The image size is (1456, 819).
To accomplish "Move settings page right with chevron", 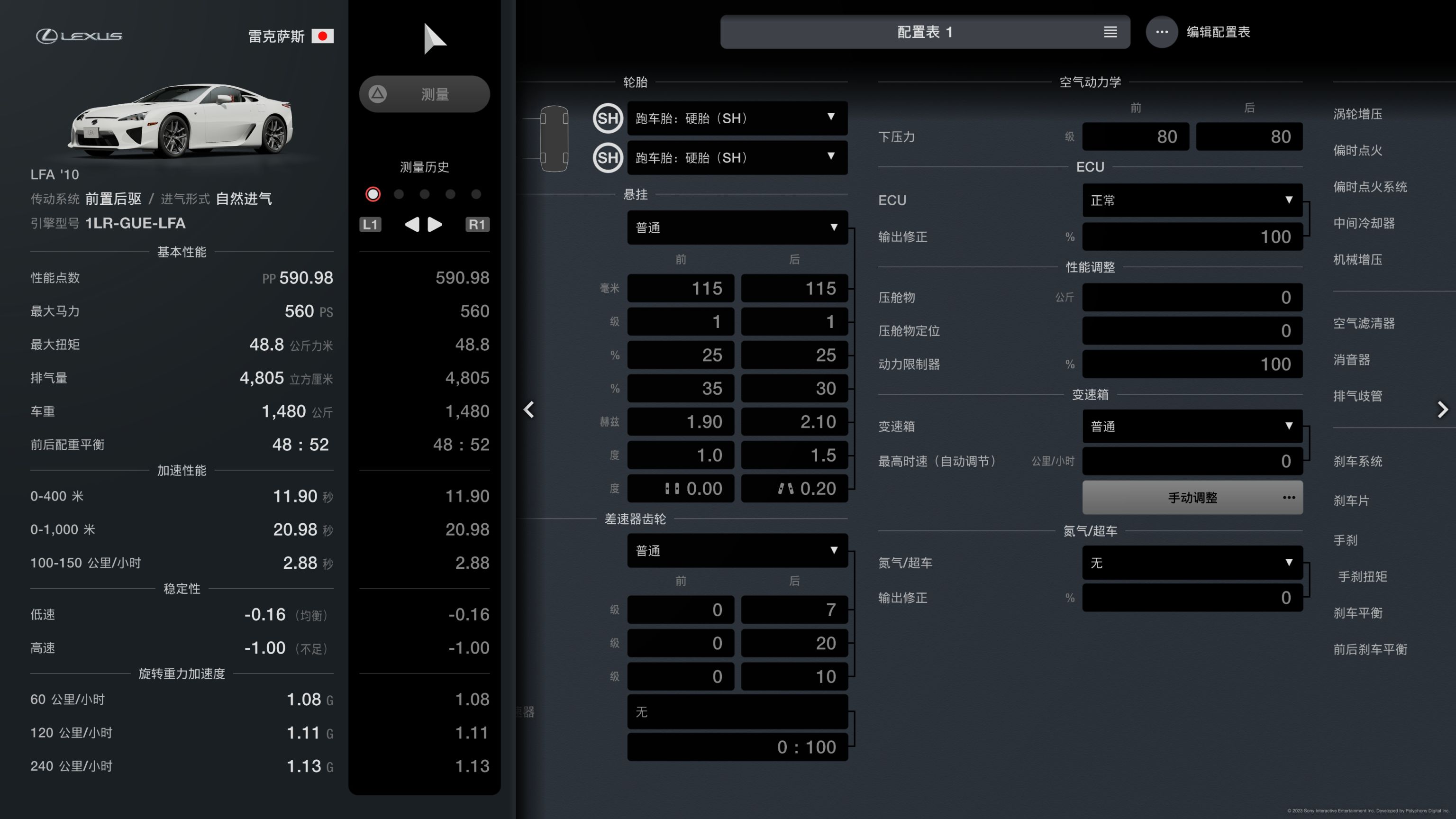I will coord(1442,409).
